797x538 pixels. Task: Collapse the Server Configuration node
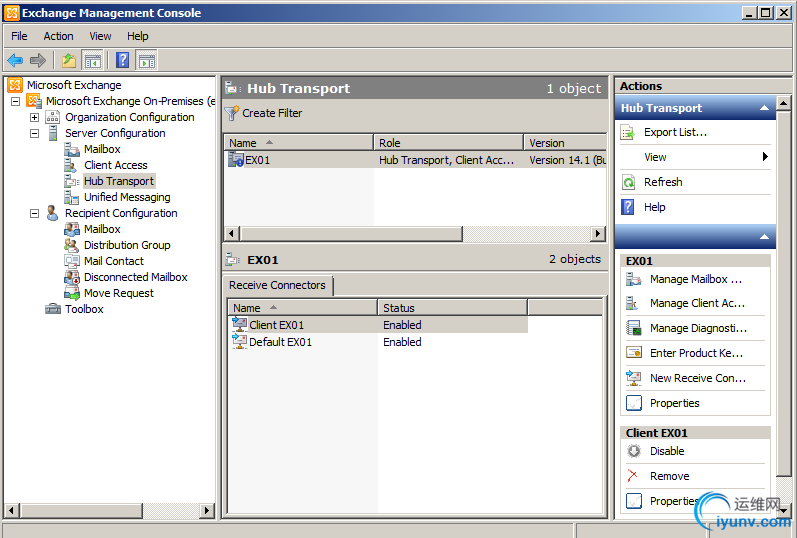[34, 133]
